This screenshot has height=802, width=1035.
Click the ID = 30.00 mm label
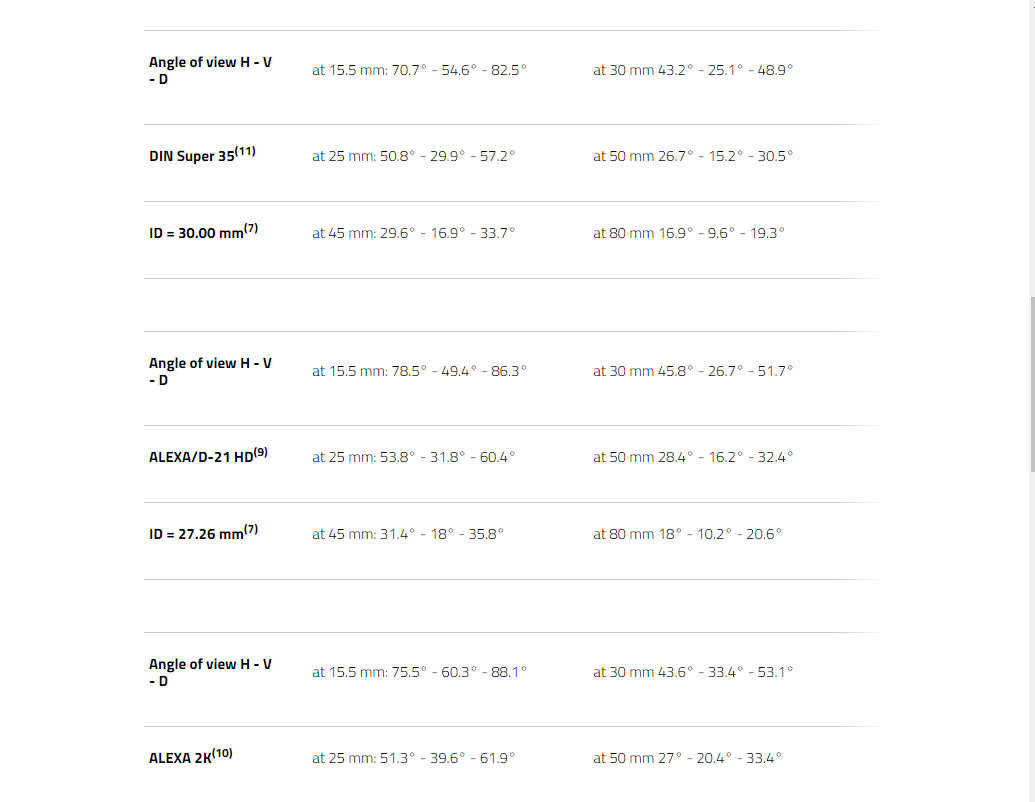(x=196, y=234)
